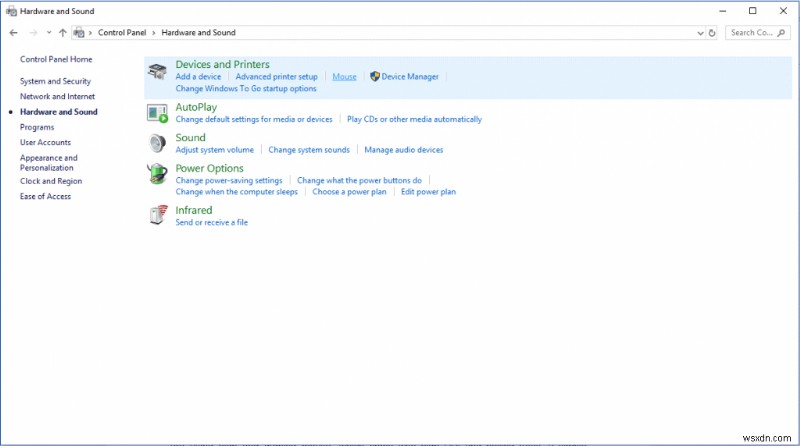
Task: Select Hardware and Sound in the sidebar
Action: [x=59, y=112]
